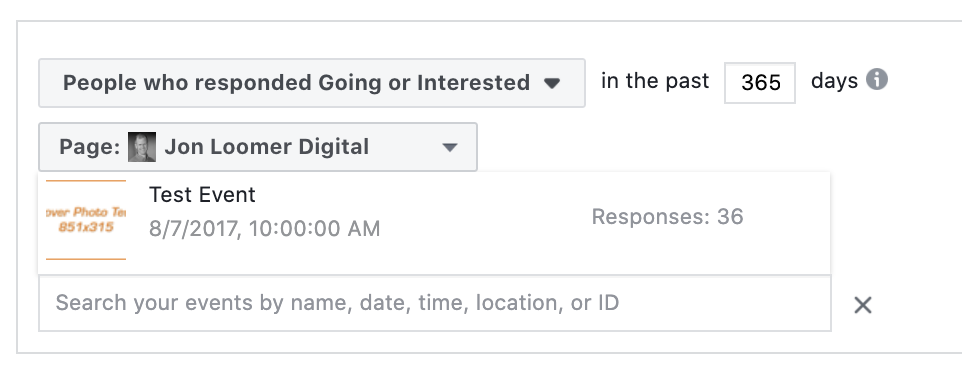Click the caret arrow on the Page dropdown
This screenshot has height=366, width=962.
(x=450, y=148)
